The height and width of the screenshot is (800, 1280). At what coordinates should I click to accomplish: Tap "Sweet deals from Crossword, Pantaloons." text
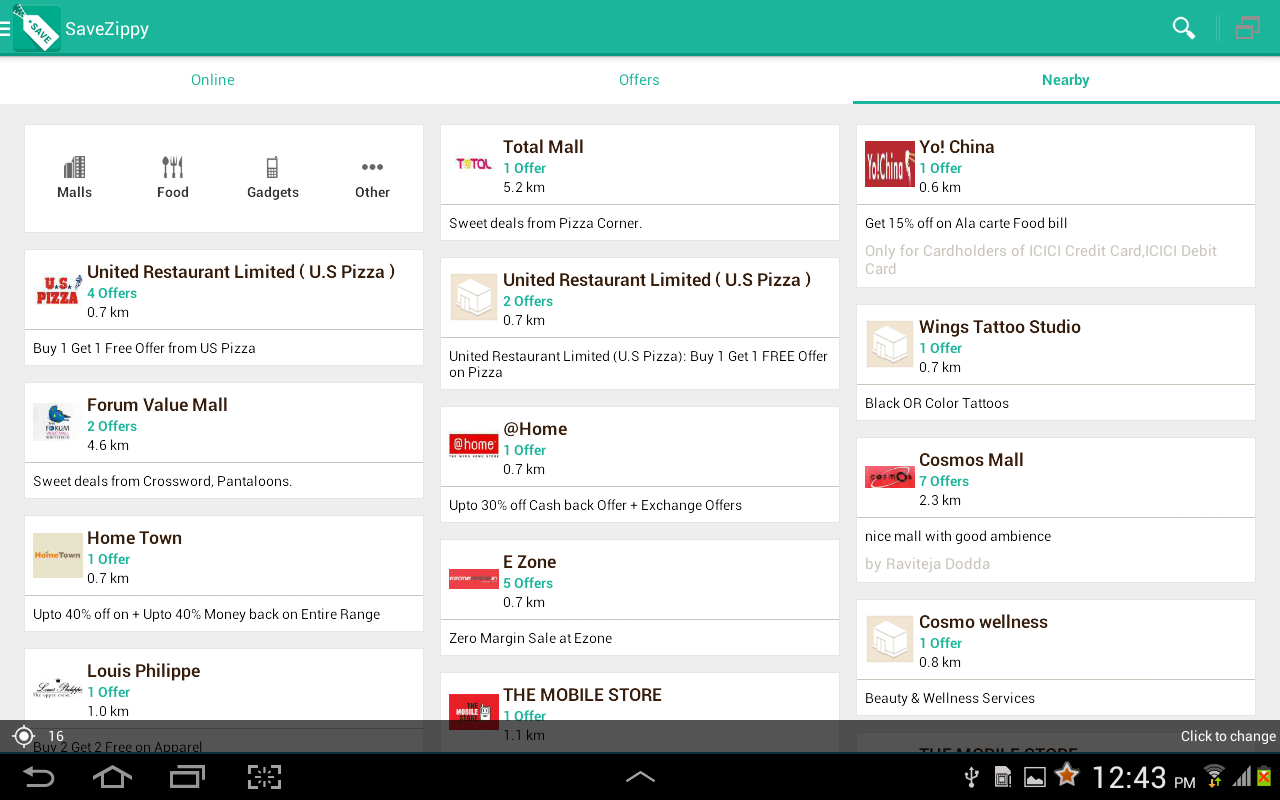[162, 481]
